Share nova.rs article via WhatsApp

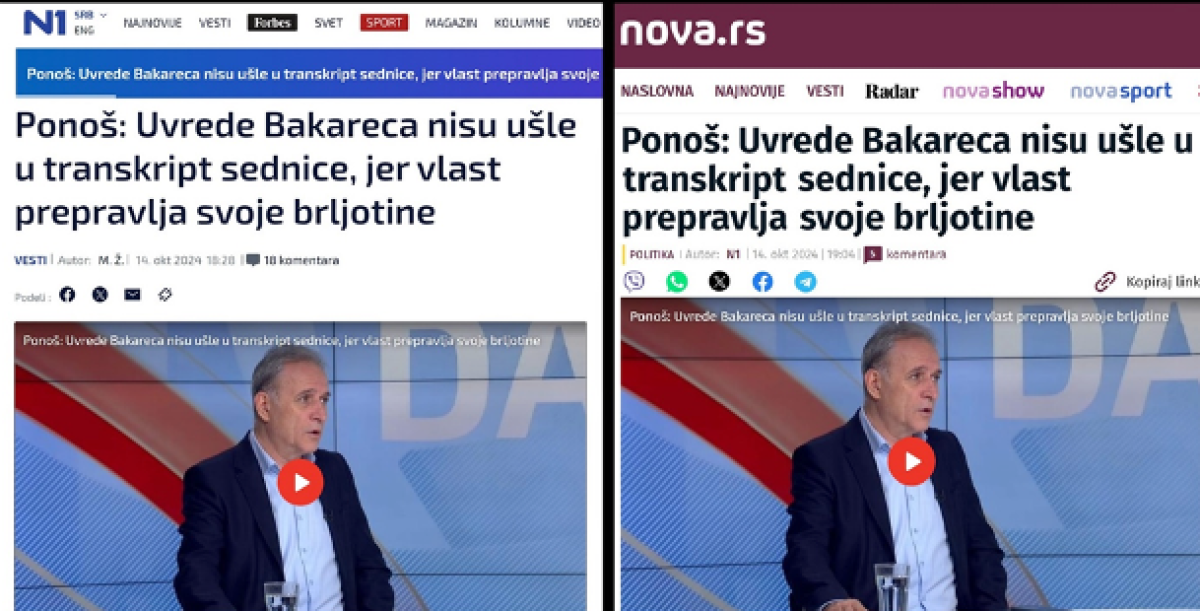(x=677, y=281)
